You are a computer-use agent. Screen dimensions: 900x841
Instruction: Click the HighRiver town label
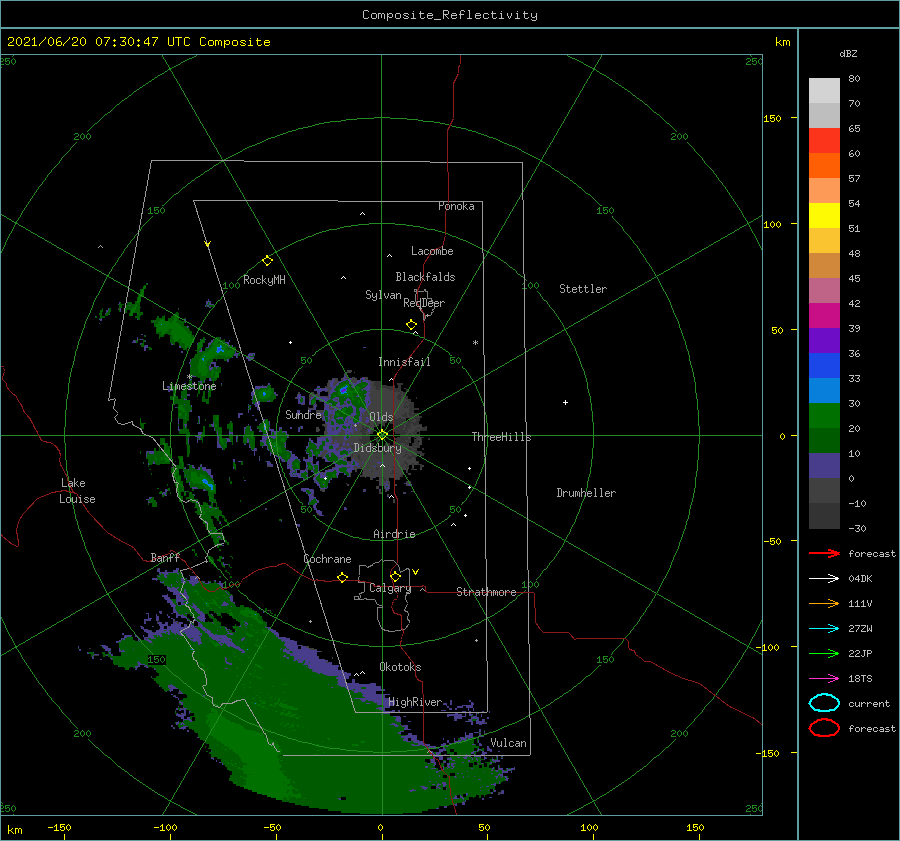[415, 702]
